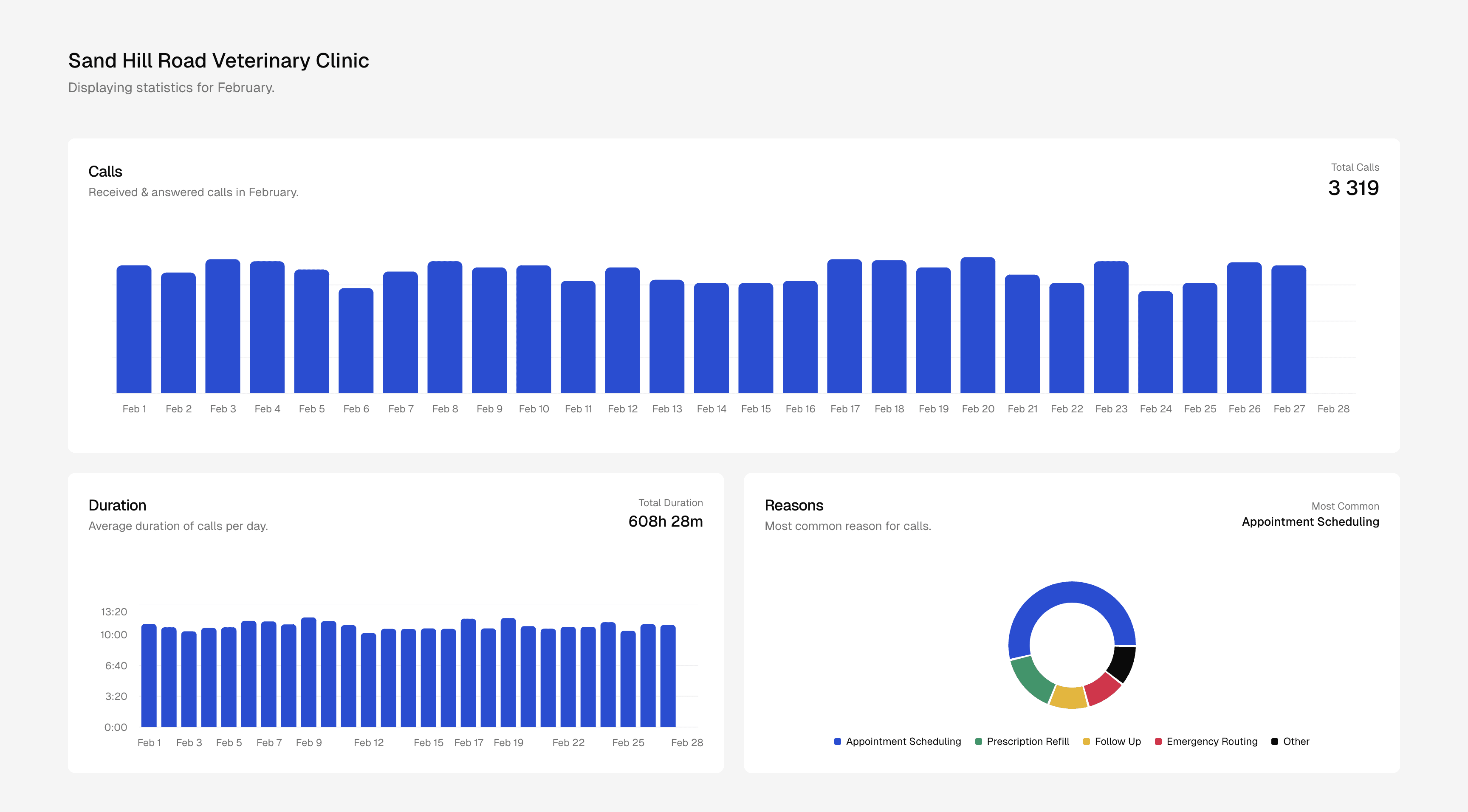The image size is (1468, 812).
Task: Click 'Average duration of calls per day.' text
Action: (178, 527)
